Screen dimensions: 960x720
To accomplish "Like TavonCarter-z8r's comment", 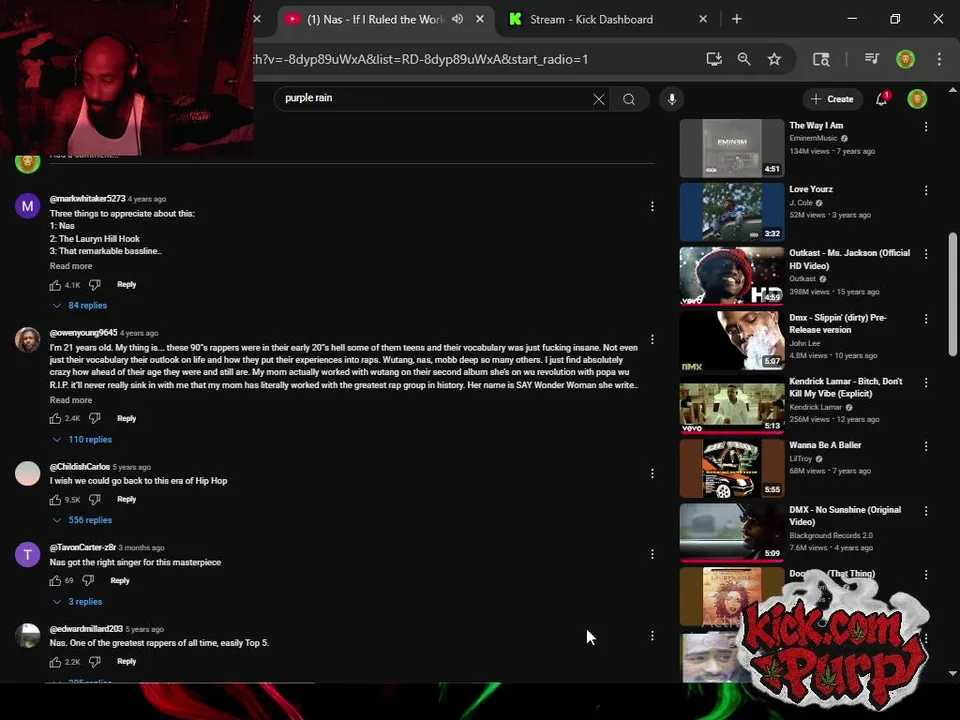I will click(55, 580).
